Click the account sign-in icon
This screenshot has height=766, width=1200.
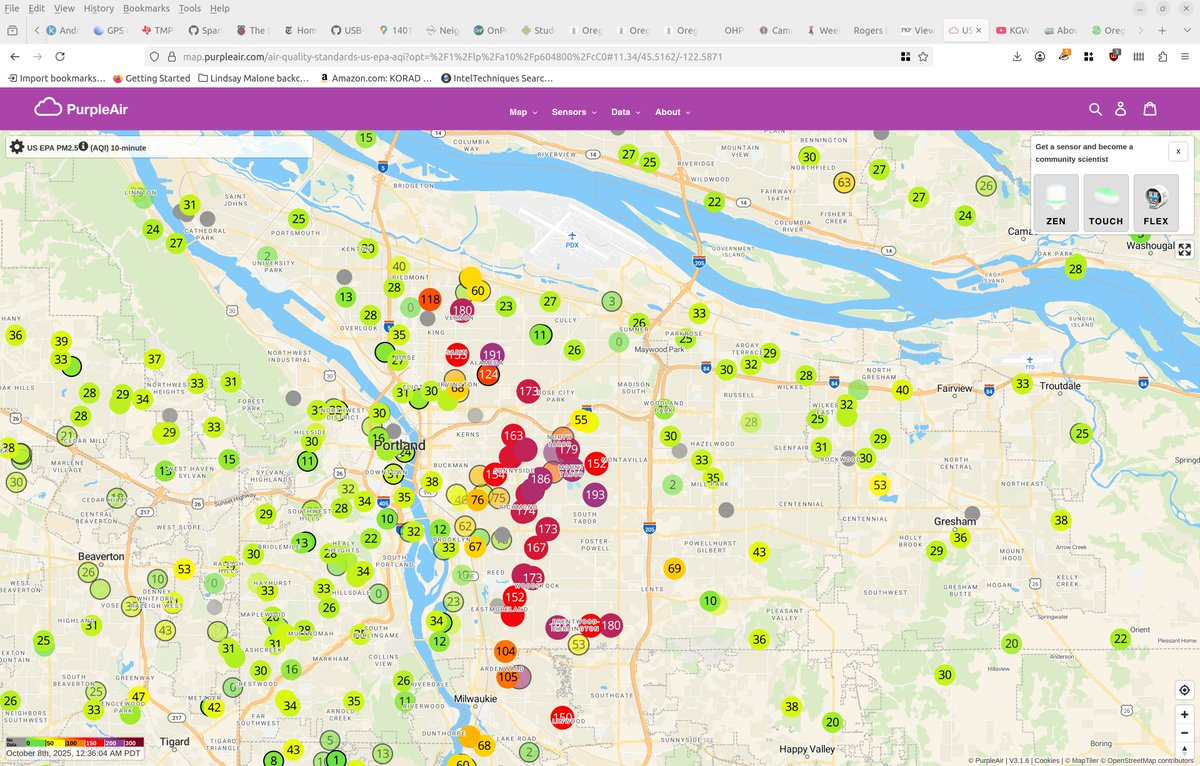[x=1122, y=109]
